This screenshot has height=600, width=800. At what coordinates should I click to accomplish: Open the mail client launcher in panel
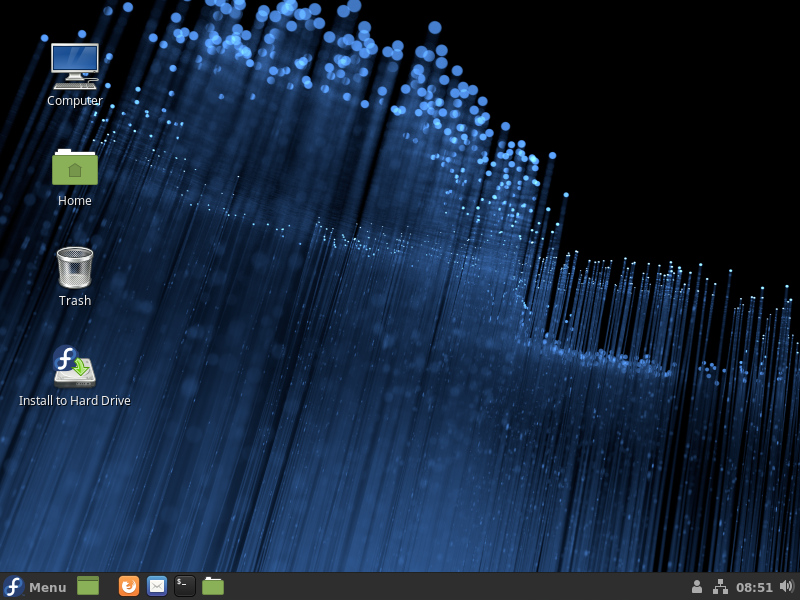pyautogui.click(x=157, y=586)
